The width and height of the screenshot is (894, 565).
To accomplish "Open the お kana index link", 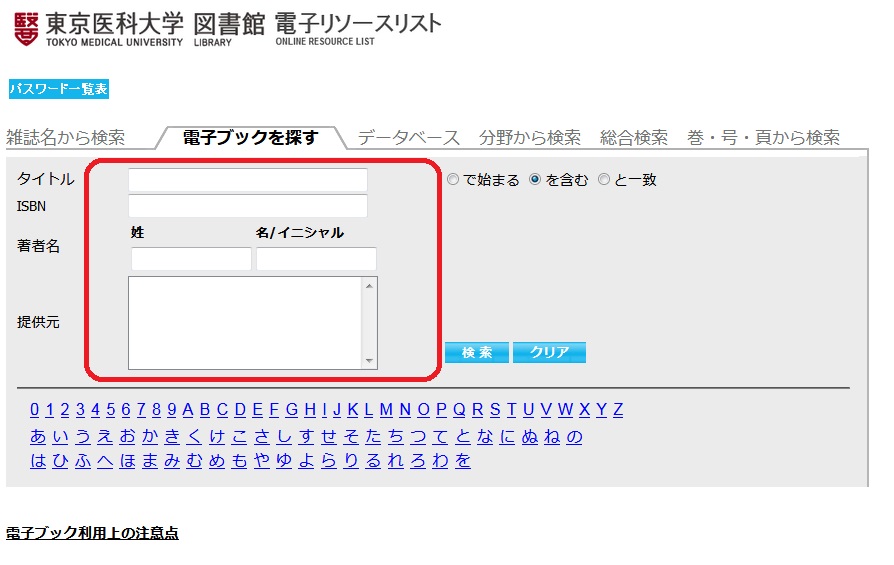I will coord(128,436).
